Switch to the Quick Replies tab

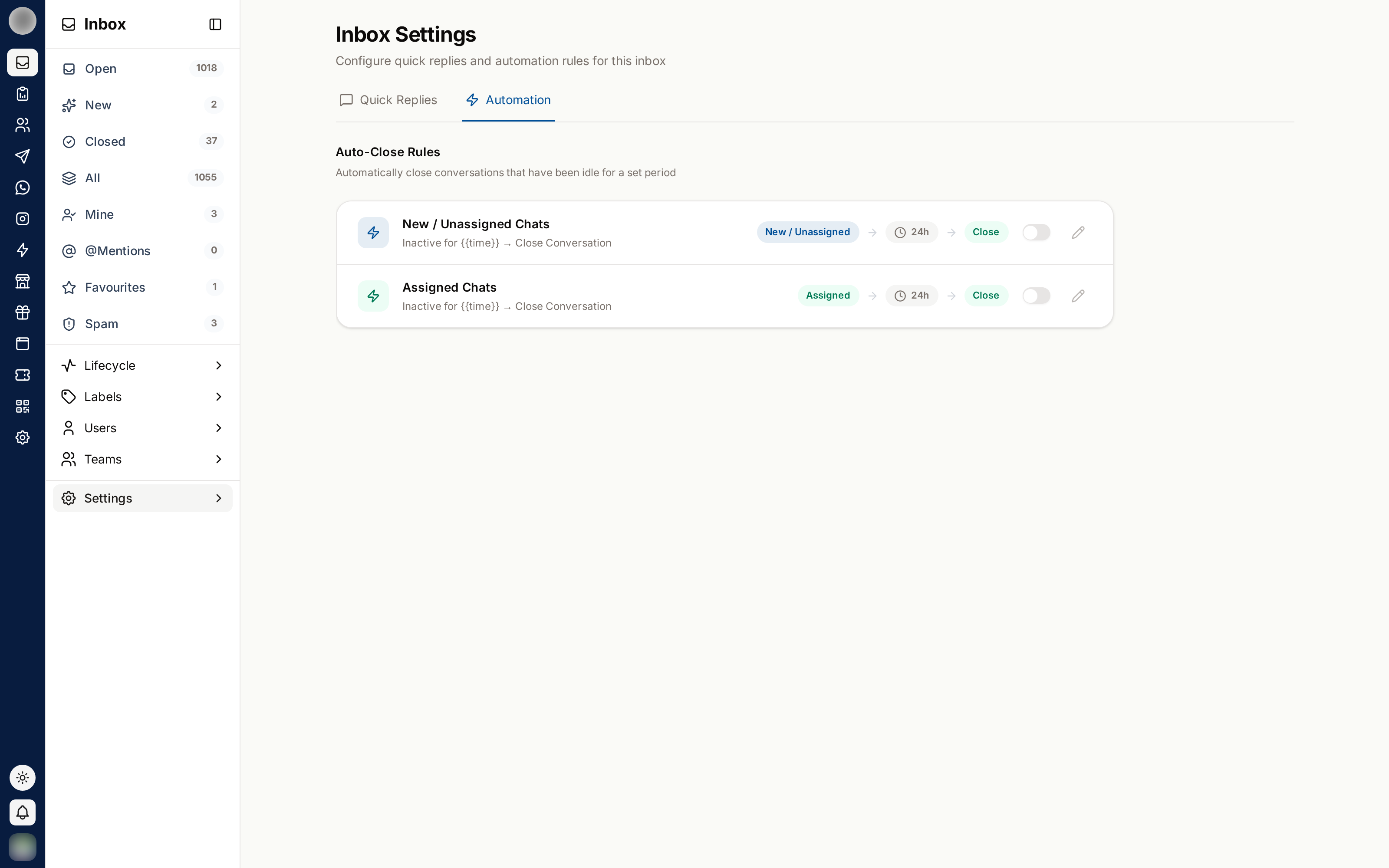pyautogui.click(x=388, y=100)
